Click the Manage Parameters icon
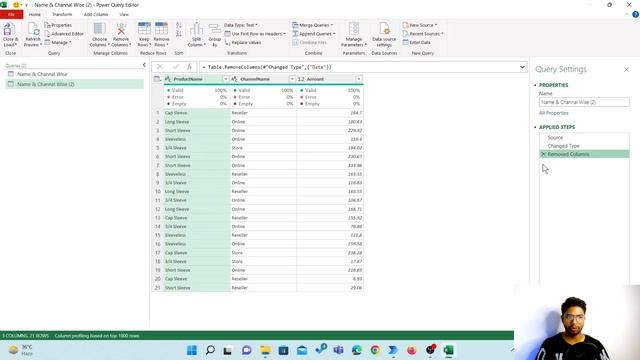The height and width of the screenshot is (360, 640). point(354,29)
